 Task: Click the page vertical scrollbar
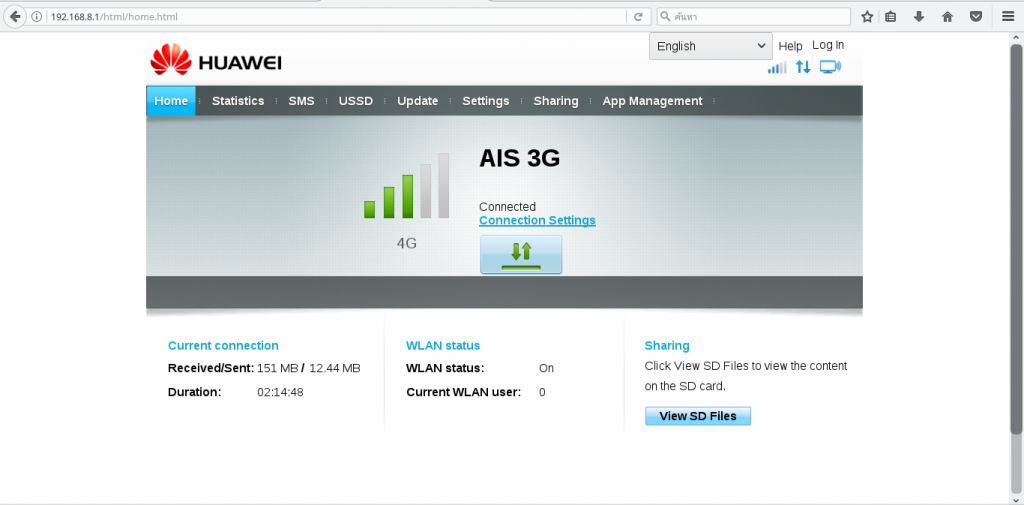point(1016,238)
